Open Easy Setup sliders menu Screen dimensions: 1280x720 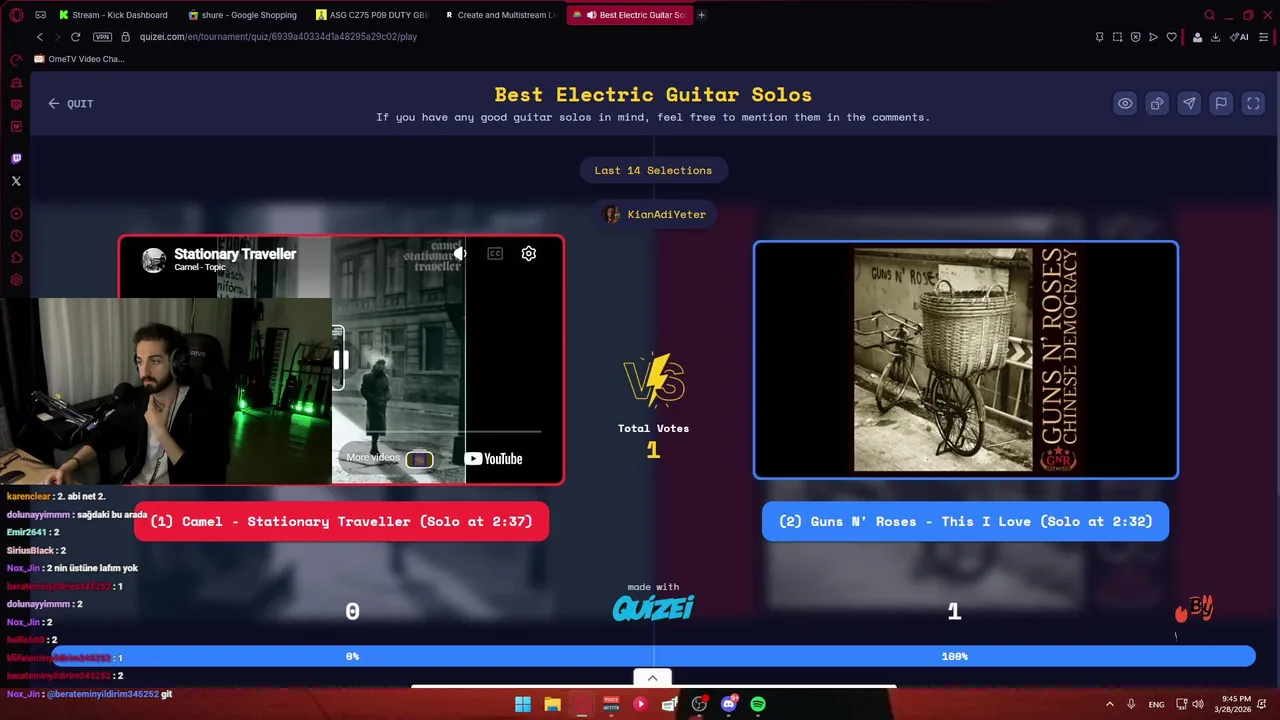pyautogui.click(x=1263, y=37)
